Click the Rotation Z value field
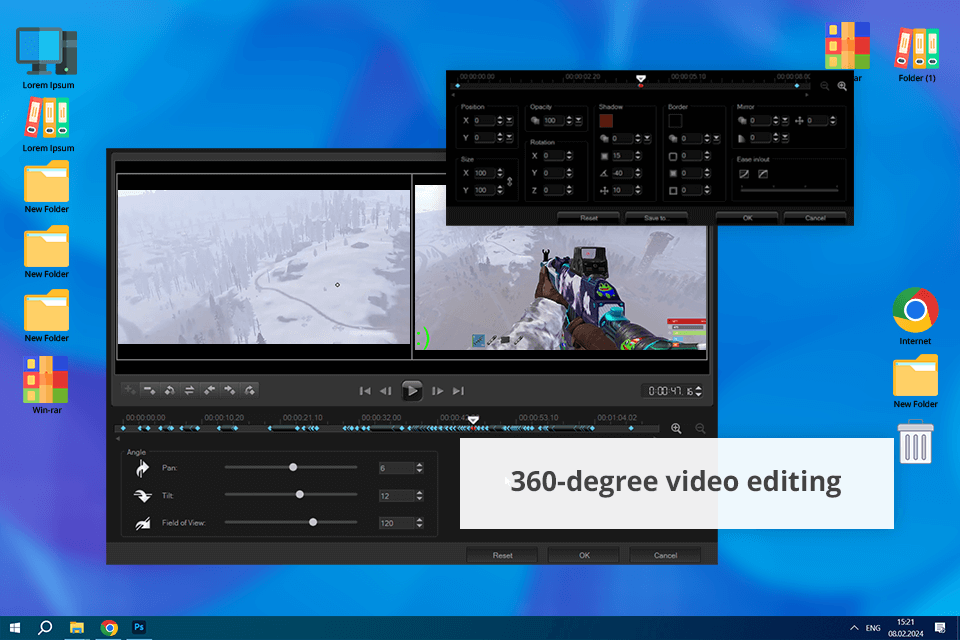This screenshot has width=960, height=640. click(553, 190)
